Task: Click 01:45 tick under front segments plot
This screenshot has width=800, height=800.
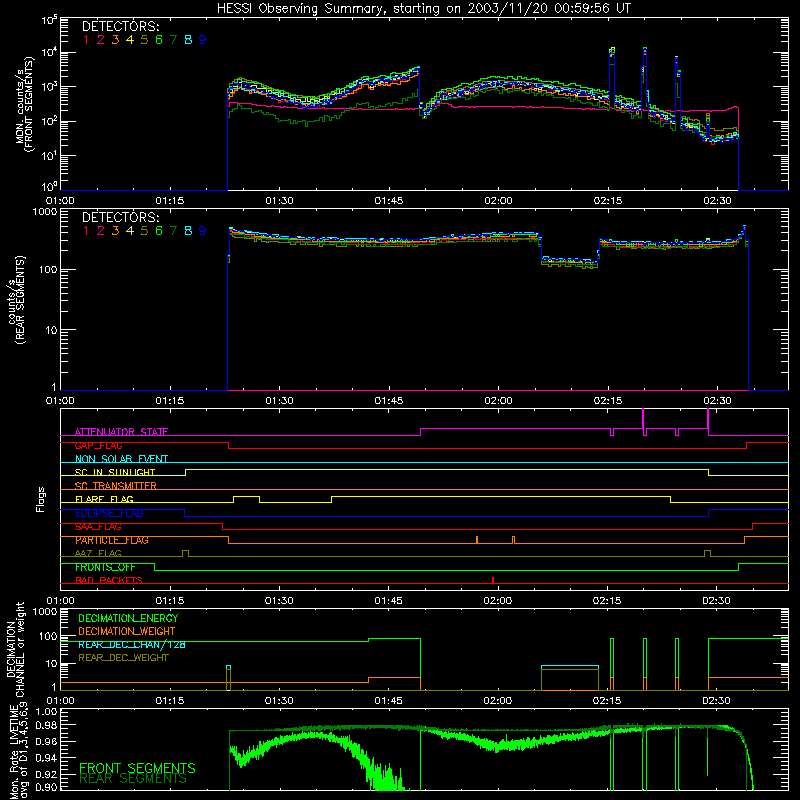Action: click(389, 201)
